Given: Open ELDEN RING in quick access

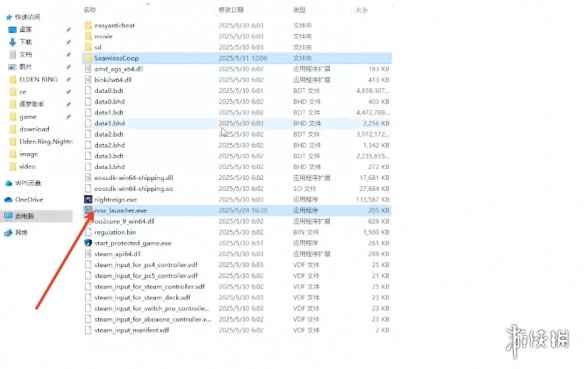Looking at the screenshot, I should pyautogui.click(x=38, y=79).
